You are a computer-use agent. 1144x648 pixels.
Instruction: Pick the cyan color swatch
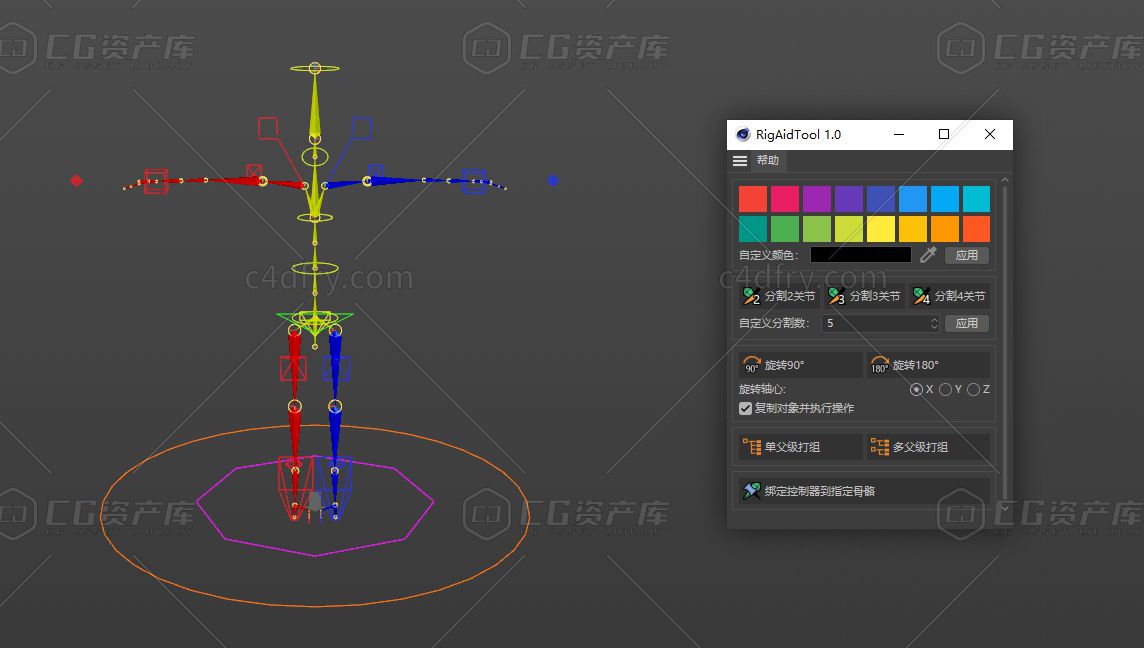point(976,198)
